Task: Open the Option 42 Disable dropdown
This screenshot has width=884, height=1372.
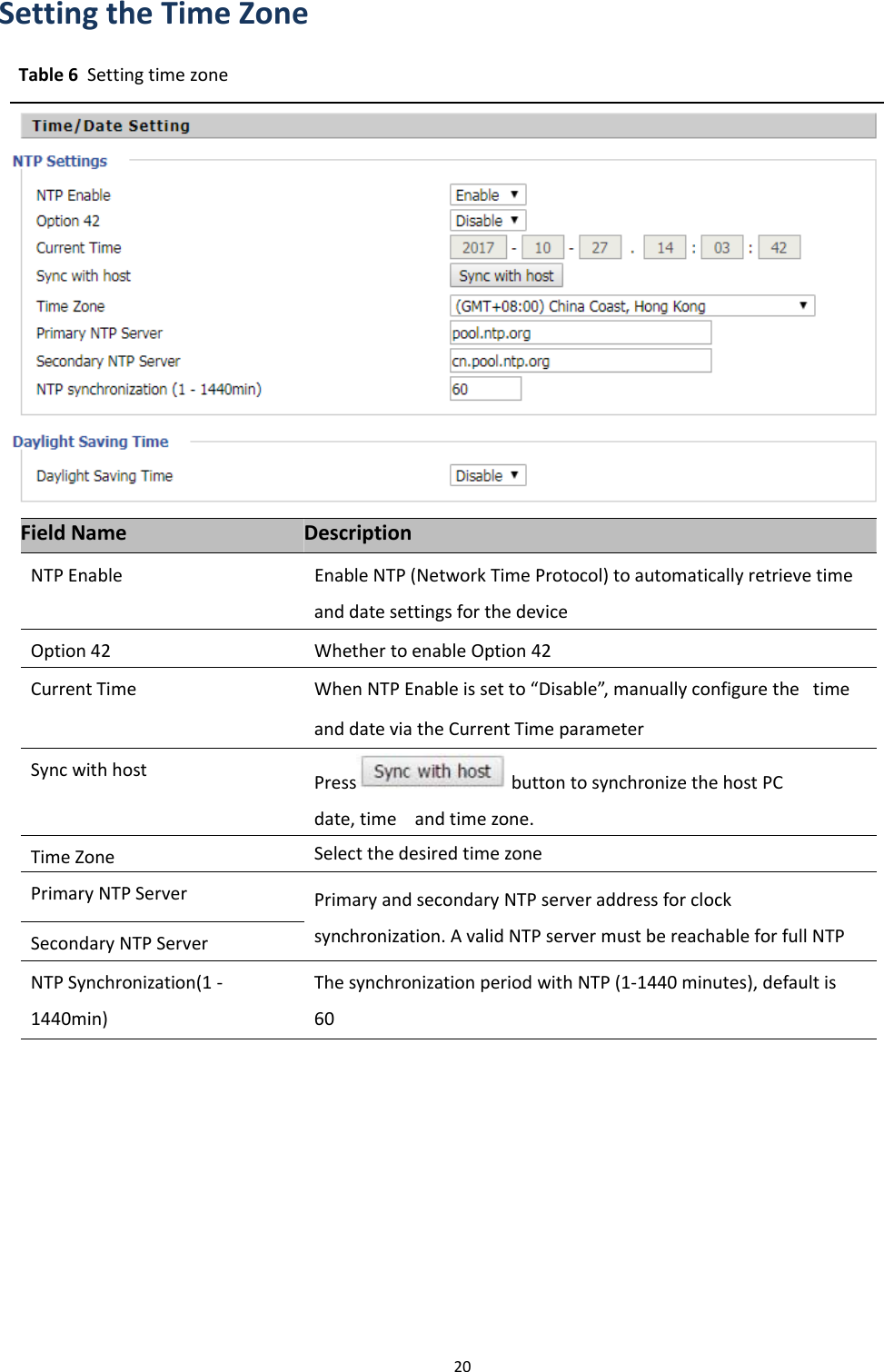Action: pos(487,219)
